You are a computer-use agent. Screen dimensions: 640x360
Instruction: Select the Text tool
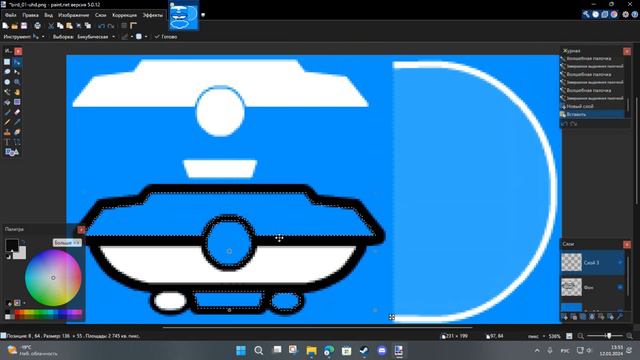tap(7, 142)
